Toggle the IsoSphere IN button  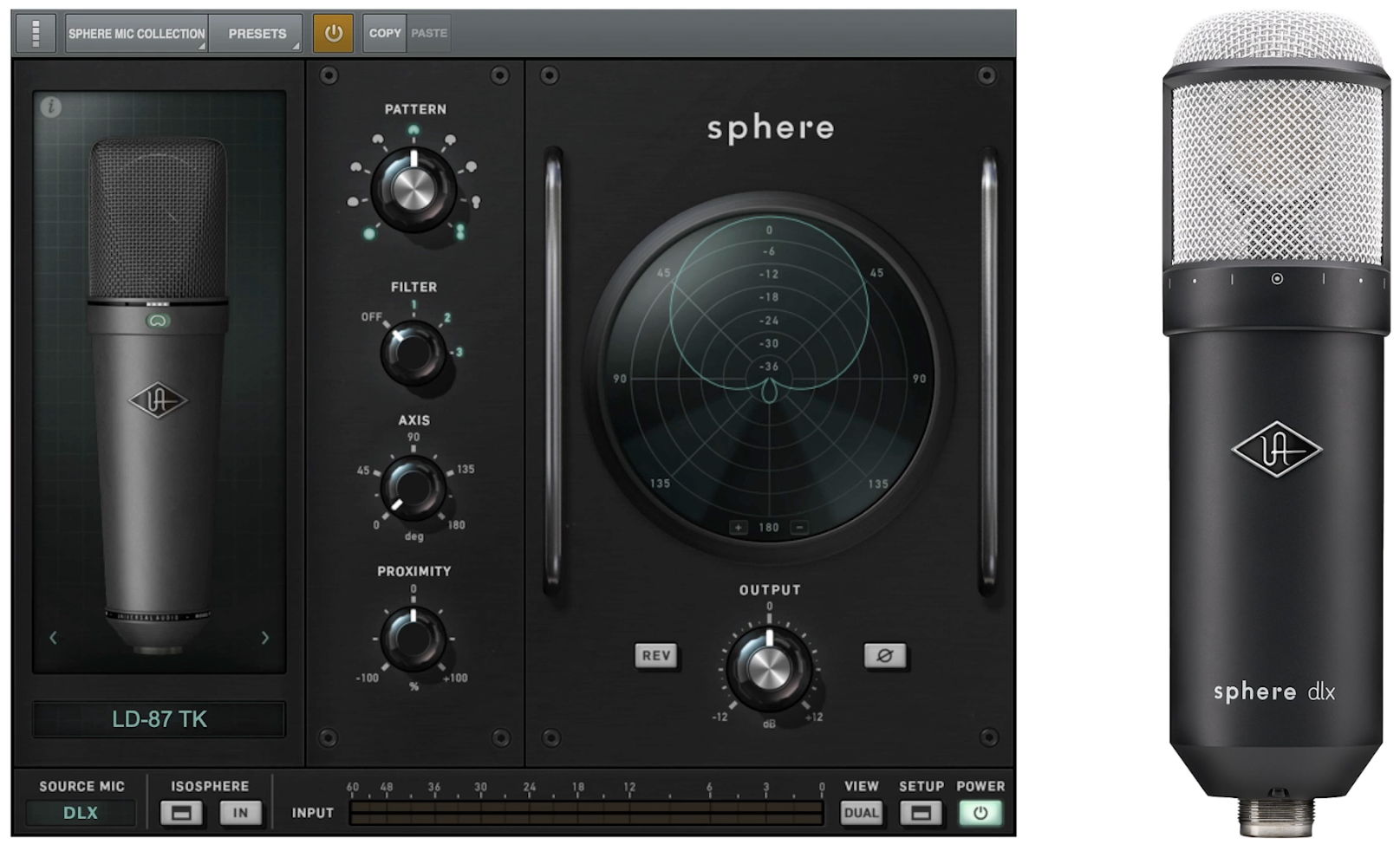(240, 813)
